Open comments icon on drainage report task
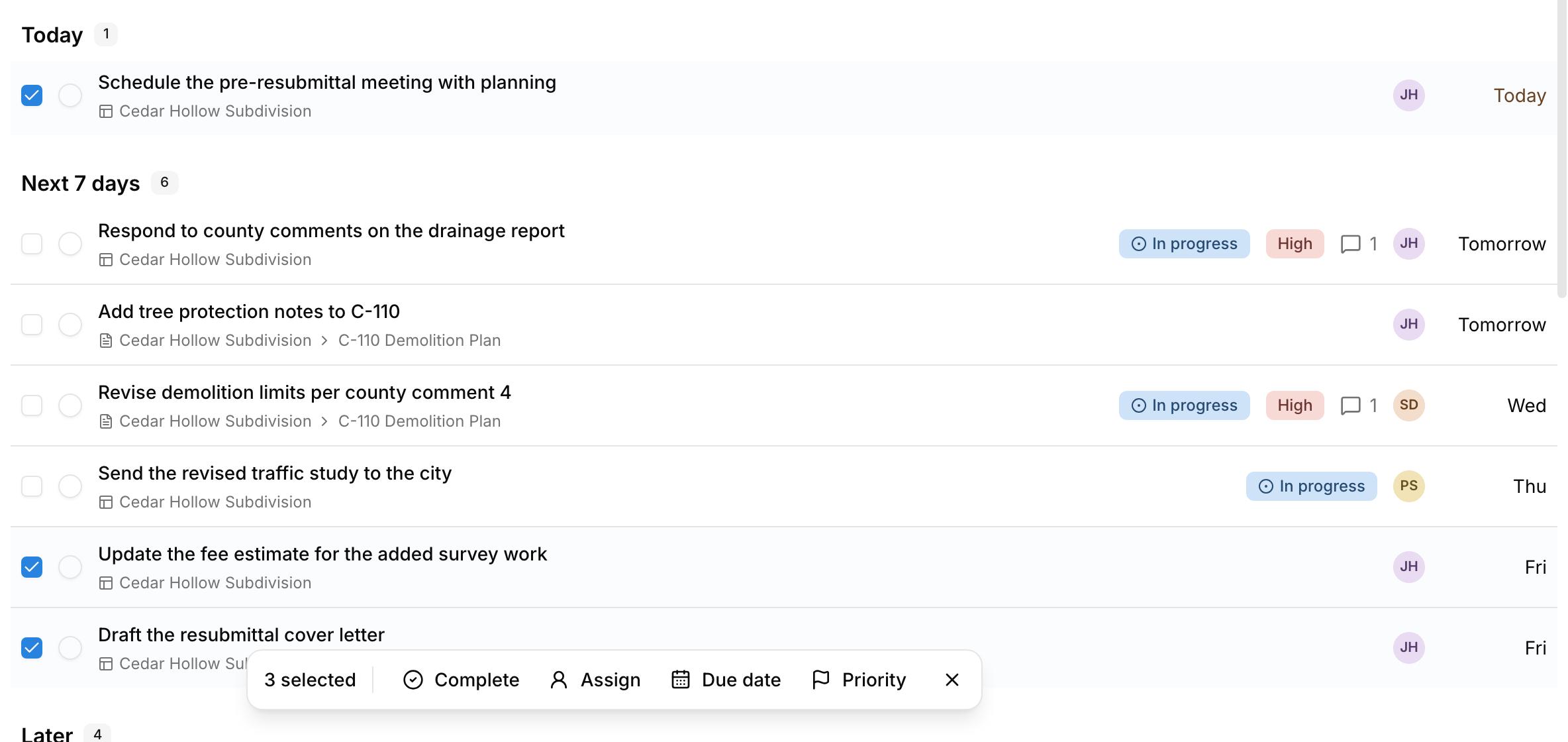 point(1359,244)
